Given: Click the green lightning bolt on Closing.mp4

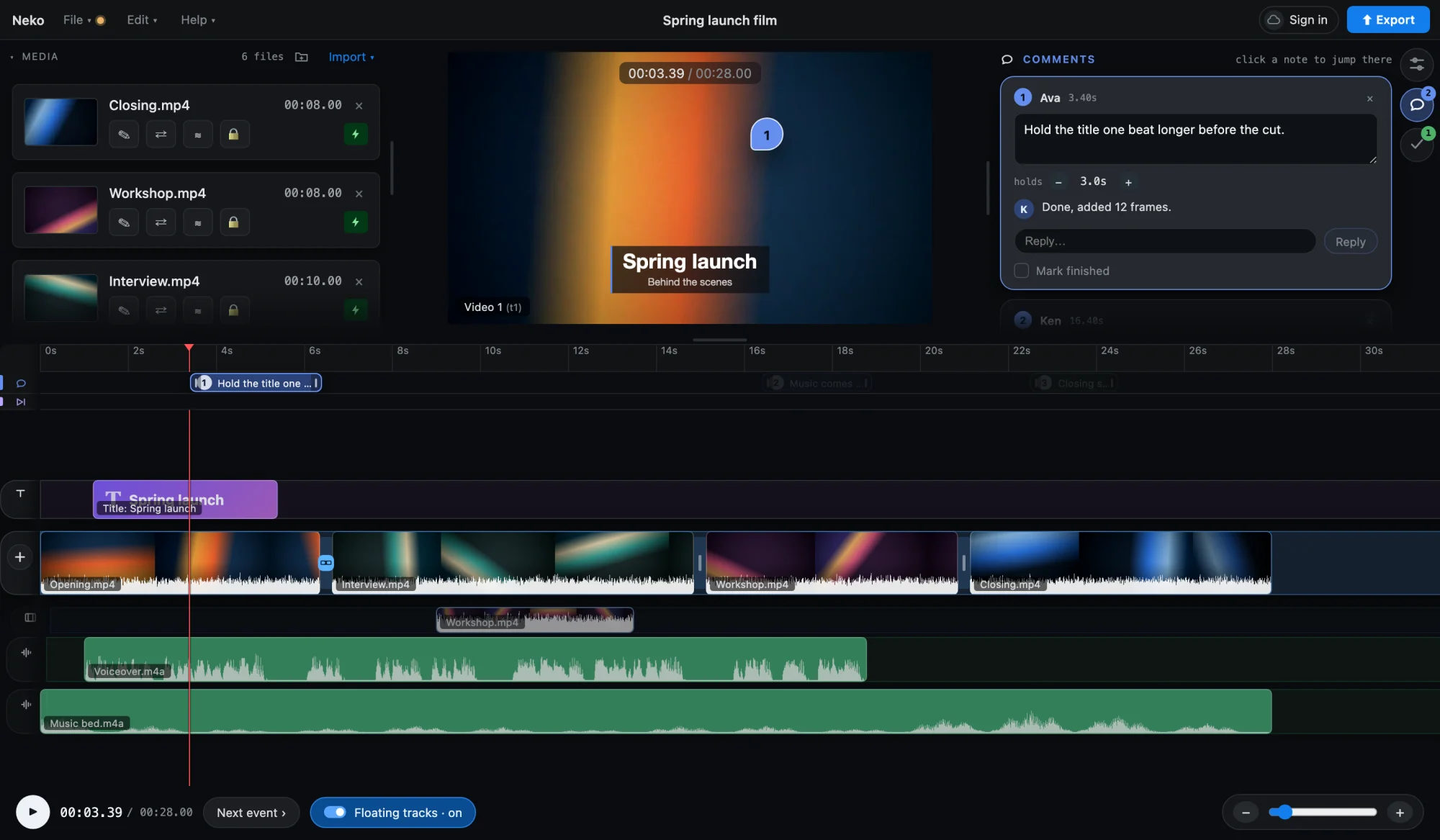Looking at the screenshot, I should click(356, 134).
